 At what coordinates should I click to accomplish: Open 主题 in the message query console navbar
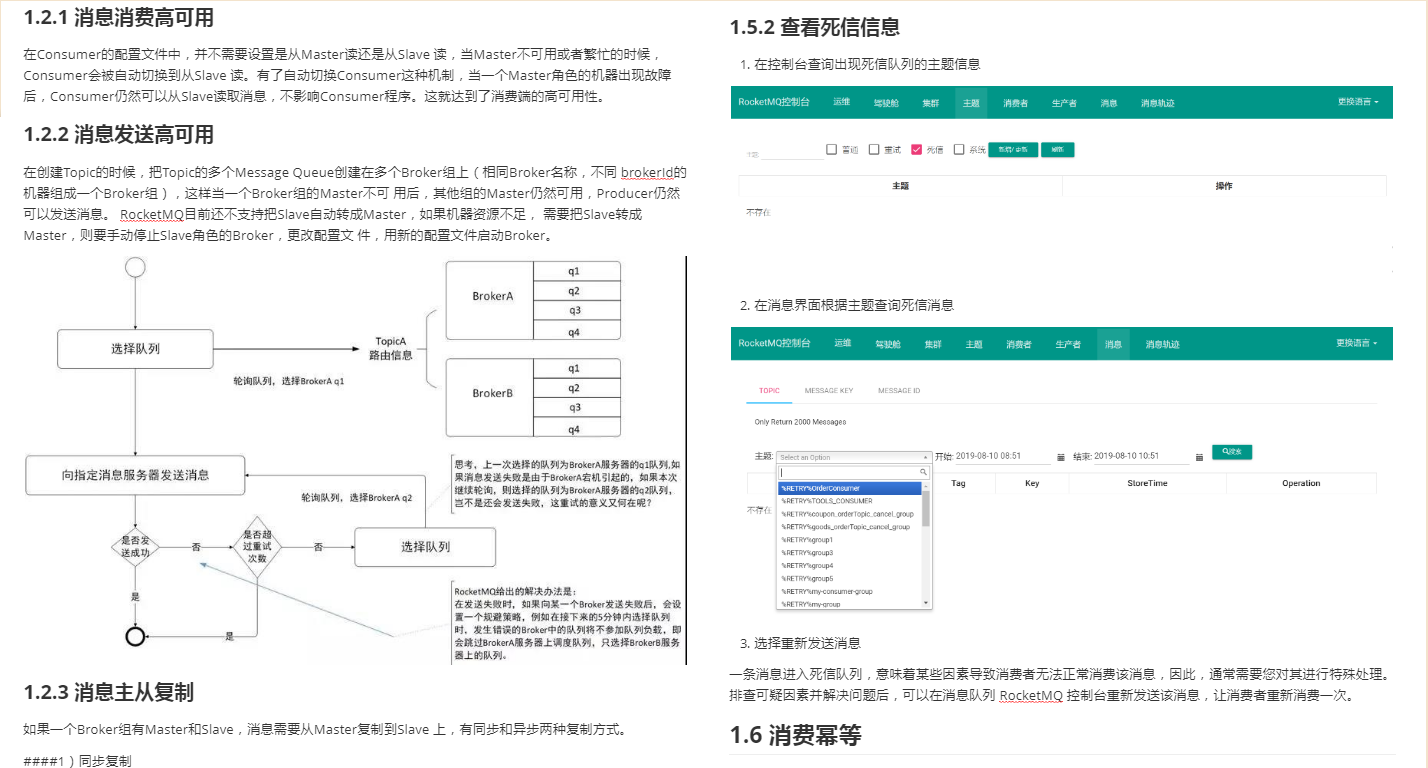(x=974, y=344)
